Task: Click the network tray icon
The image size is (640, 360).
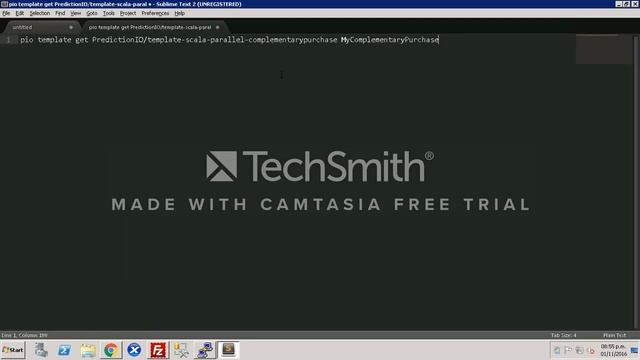Action: [x=580, y=350]
